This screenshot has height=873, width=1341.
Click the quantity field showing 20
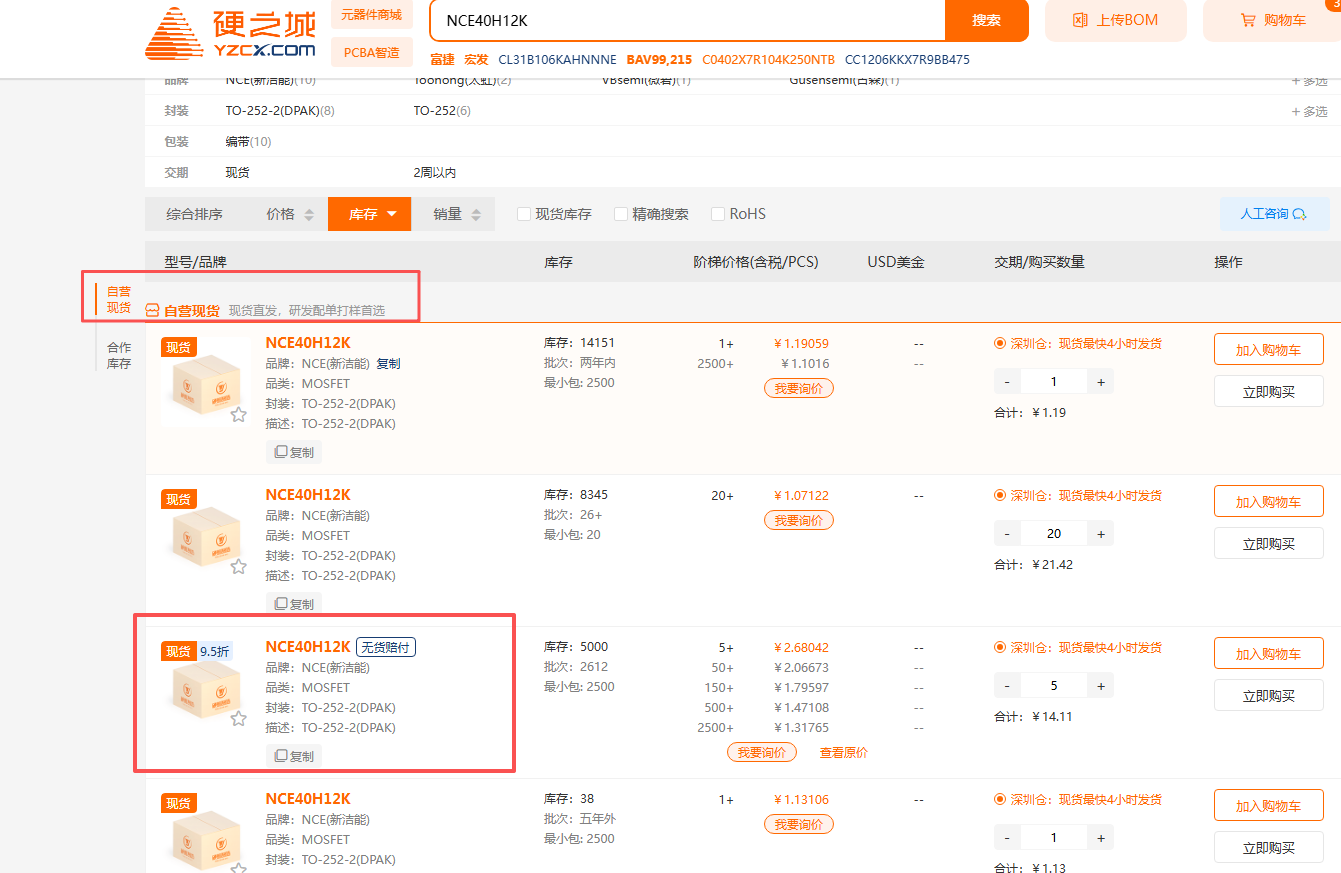[x=1054, y=534]
